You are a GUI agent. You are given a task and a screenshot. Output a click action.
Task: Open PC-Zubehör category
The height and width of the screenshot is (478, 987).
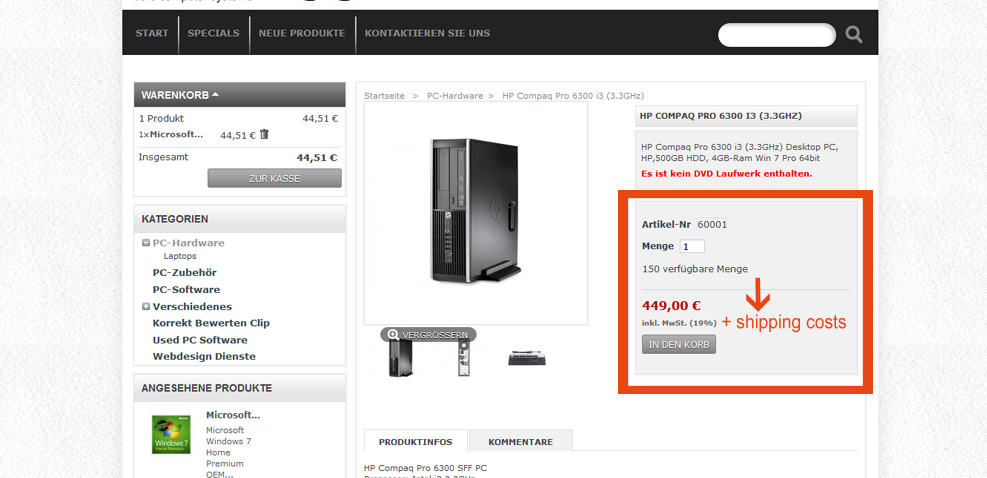click(x=184, y=273)
